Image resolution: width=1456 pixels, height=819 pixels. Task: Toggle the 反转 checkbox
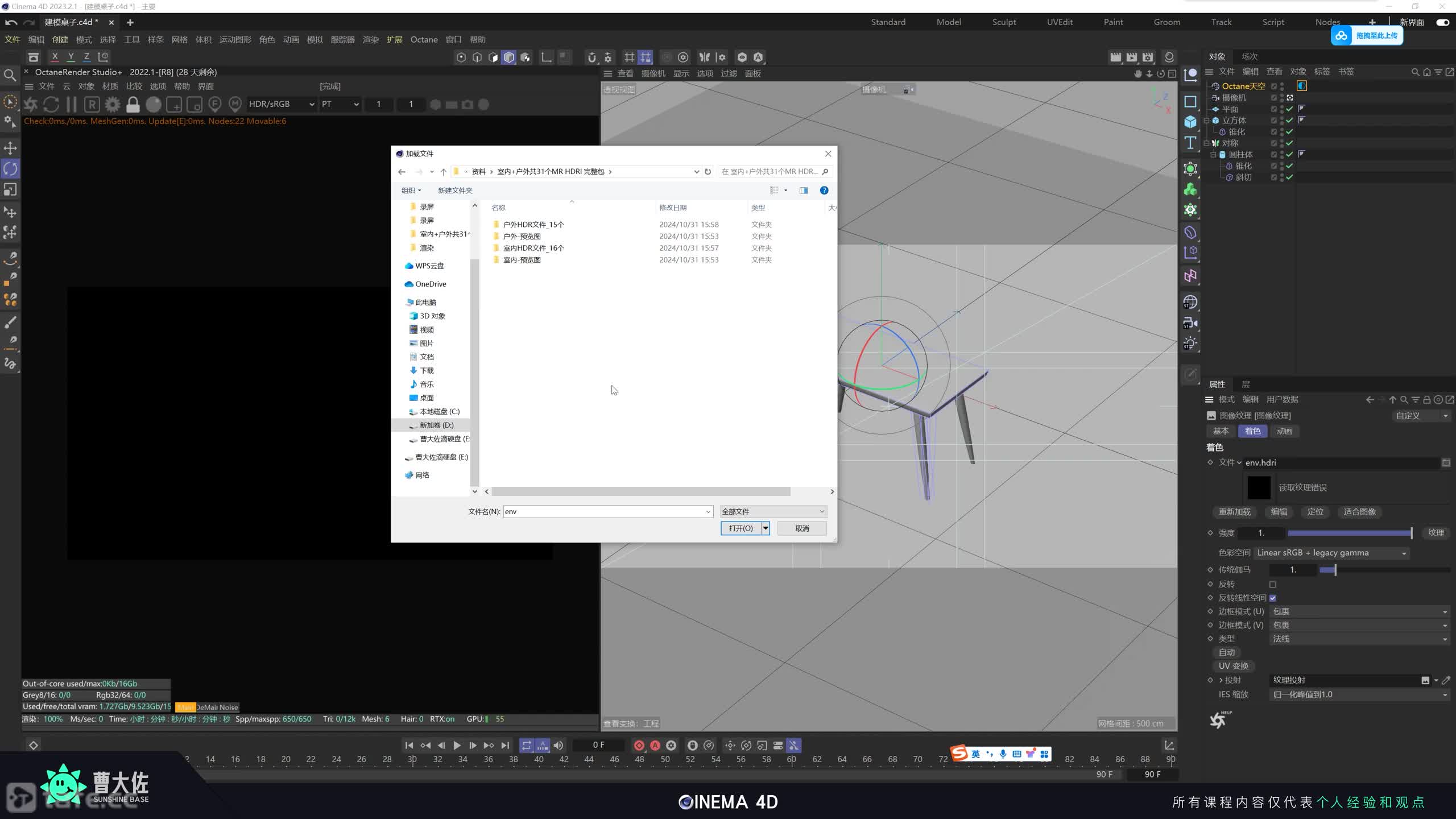click(1273, 584)
